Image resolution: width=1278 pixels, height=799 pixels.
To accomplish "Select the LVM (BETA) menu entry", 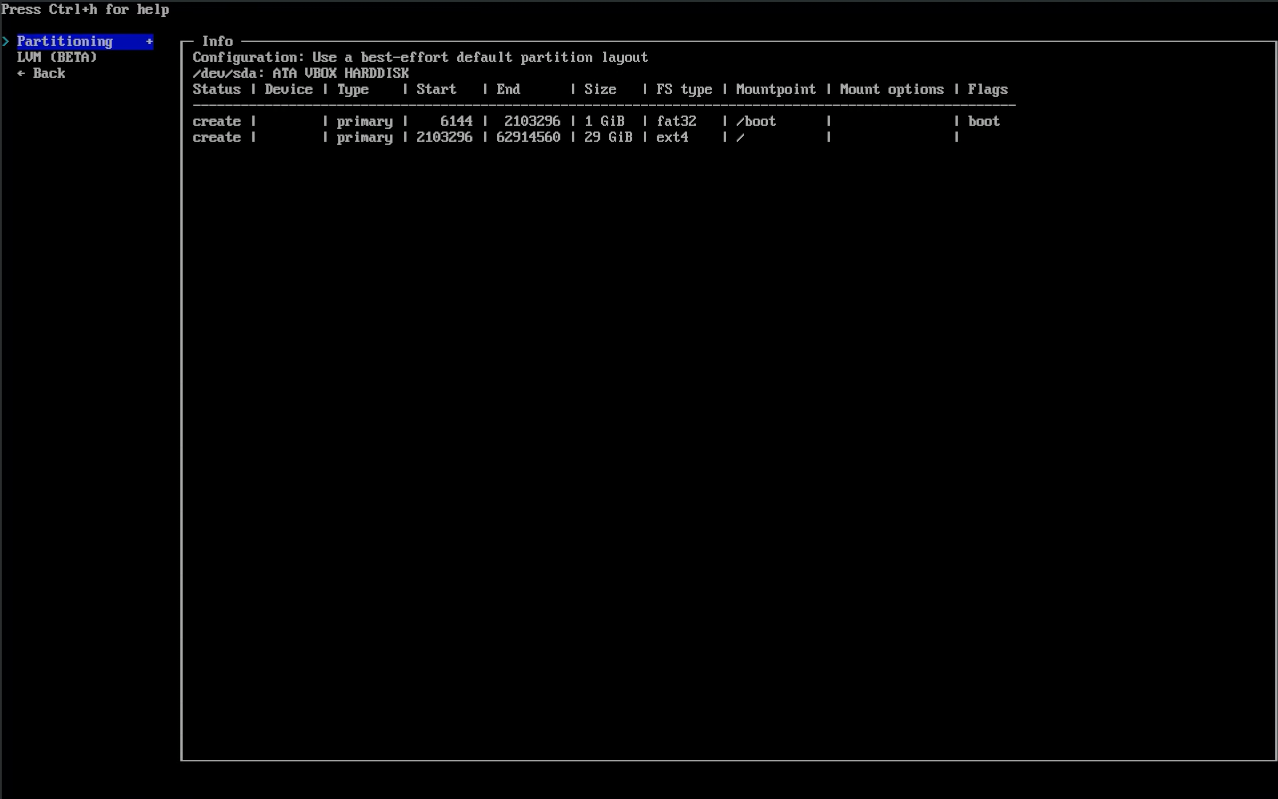I will [x=57, y=57].
